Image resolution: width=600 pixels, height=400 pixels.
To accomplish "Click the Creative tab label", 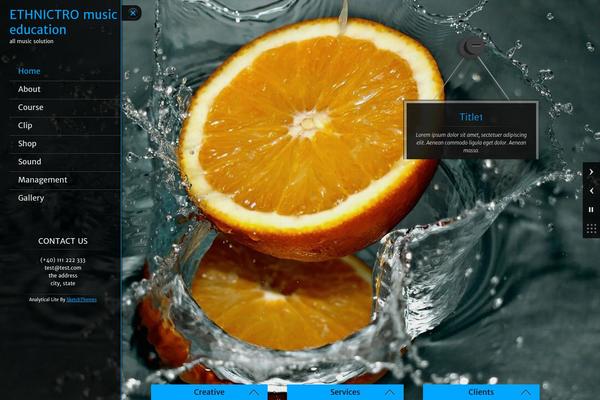I will tap(209, 392).
